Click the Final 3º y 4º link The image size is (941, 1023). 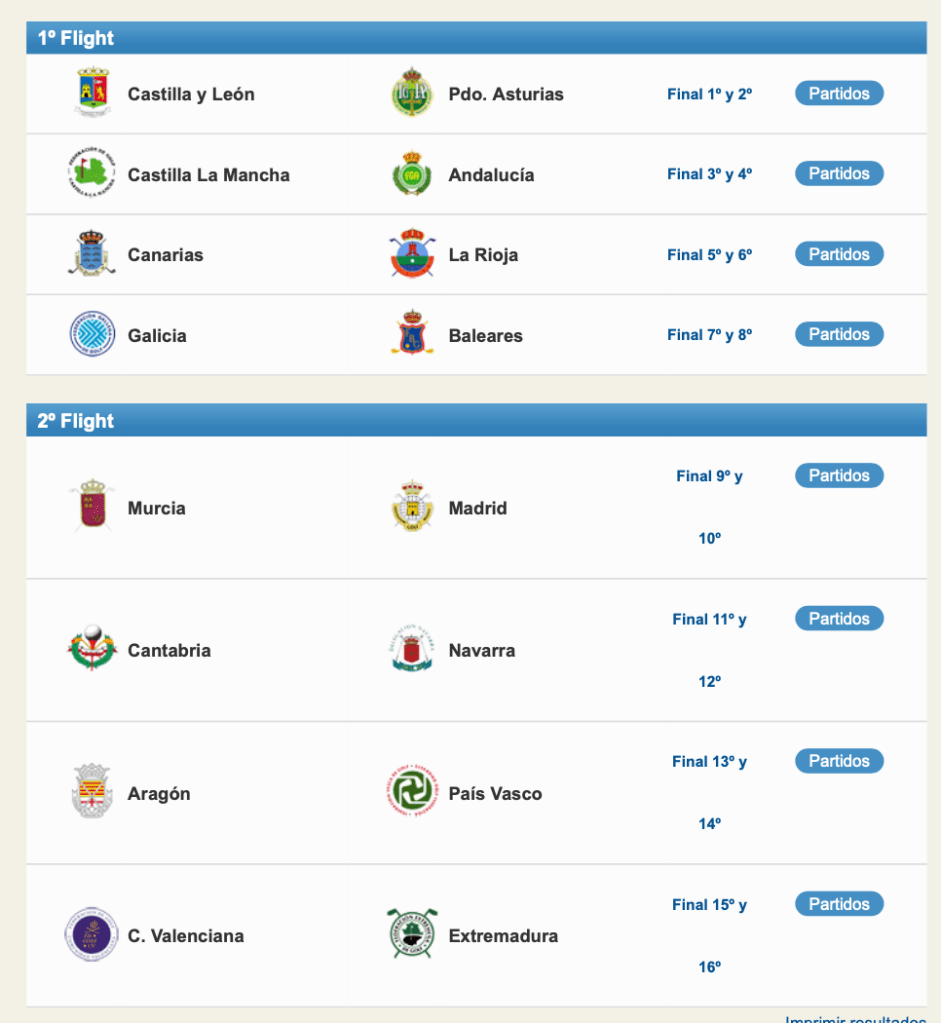tap(709, 174)
